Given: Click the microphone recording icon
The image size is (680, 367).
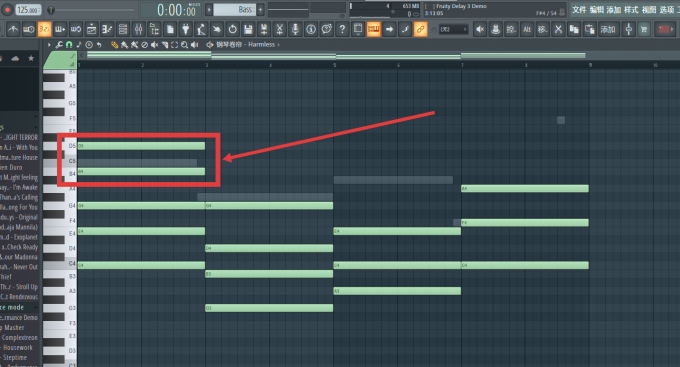Looking at the screenshot, I should 295,29.
